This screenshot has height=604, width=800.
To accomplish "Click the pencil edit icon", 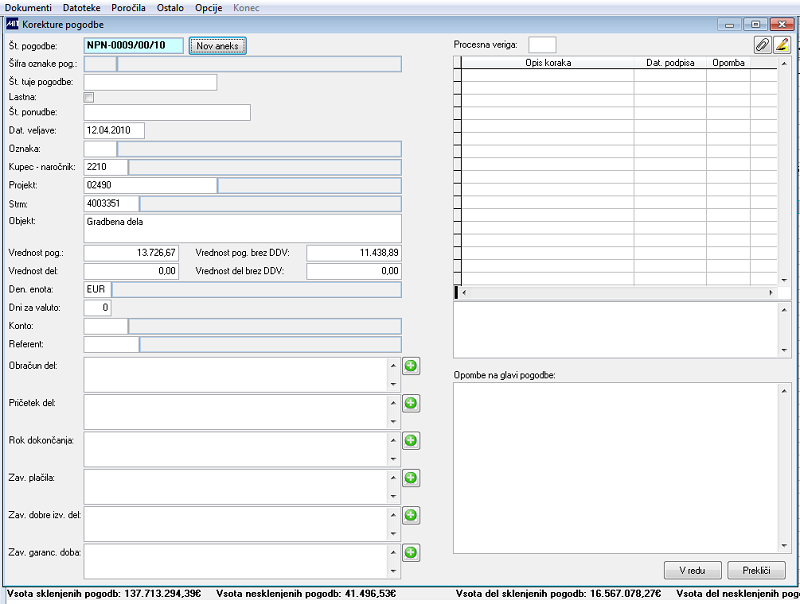I will (x=782, y=45).
